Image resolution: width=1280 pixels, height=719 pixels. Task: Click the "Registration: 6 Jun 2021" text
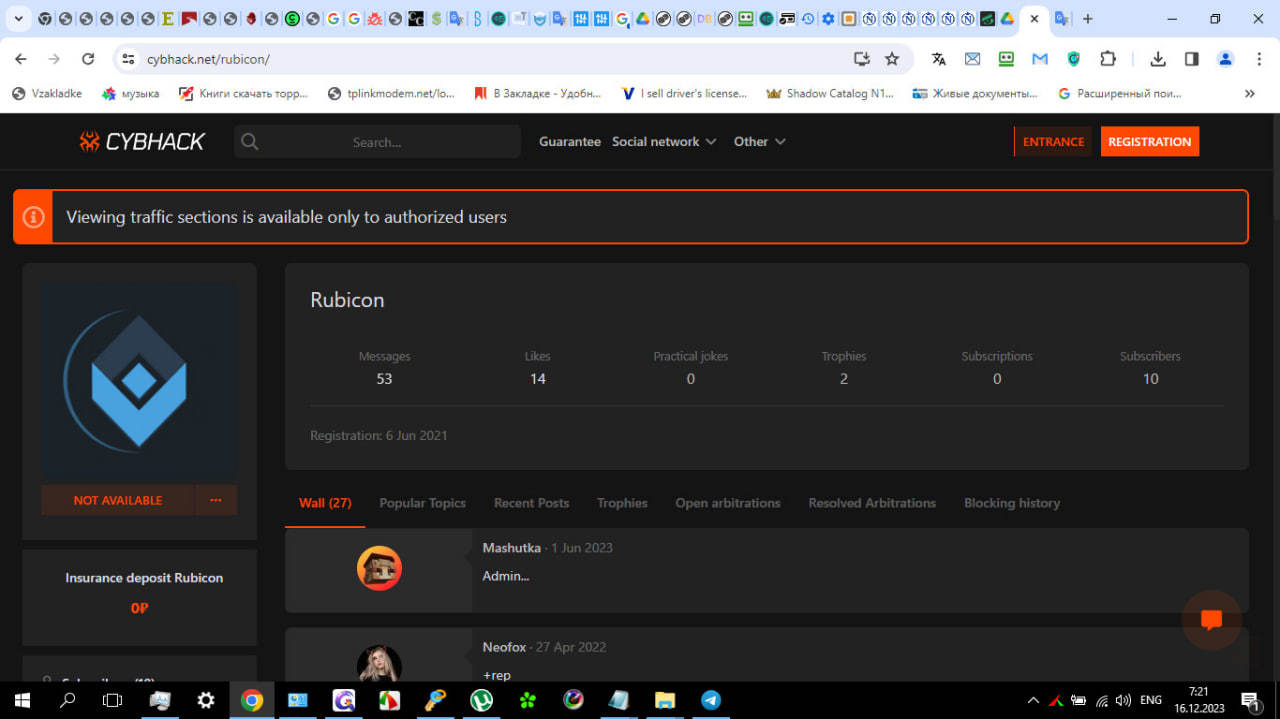click(379, 436)
